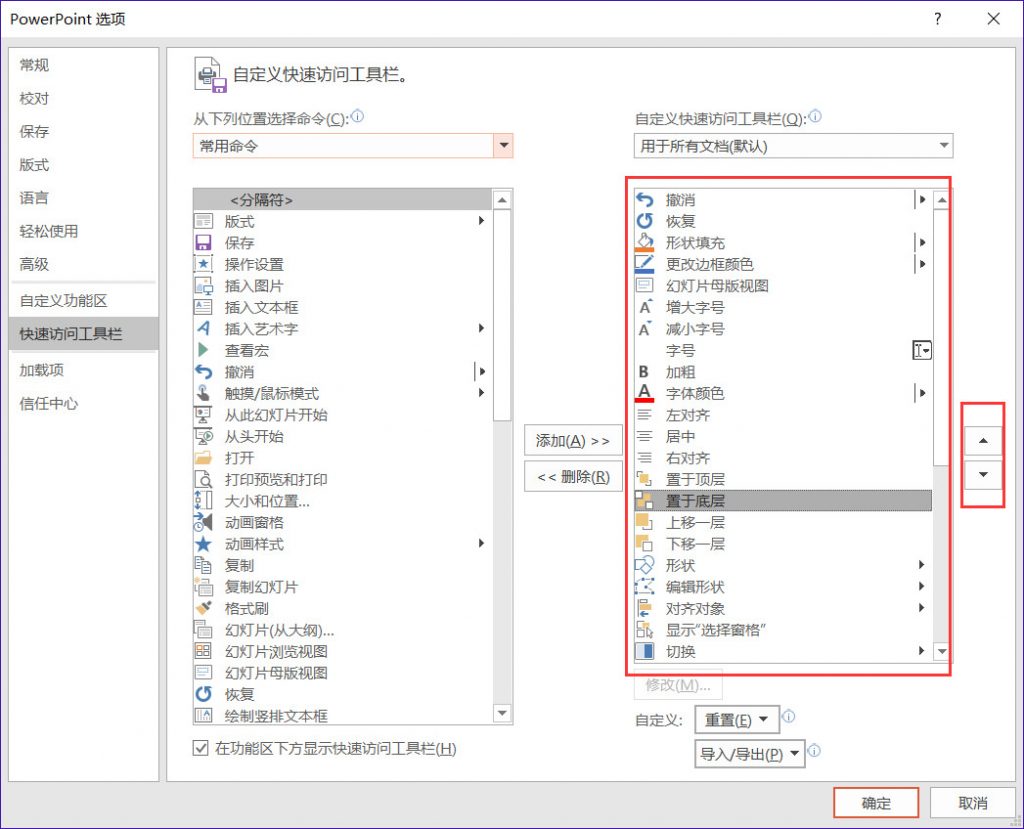Viewport: 1024px width, 829px height.
Task: Click the 更改边框颜色 pen icon
Action: pos(645,264)
